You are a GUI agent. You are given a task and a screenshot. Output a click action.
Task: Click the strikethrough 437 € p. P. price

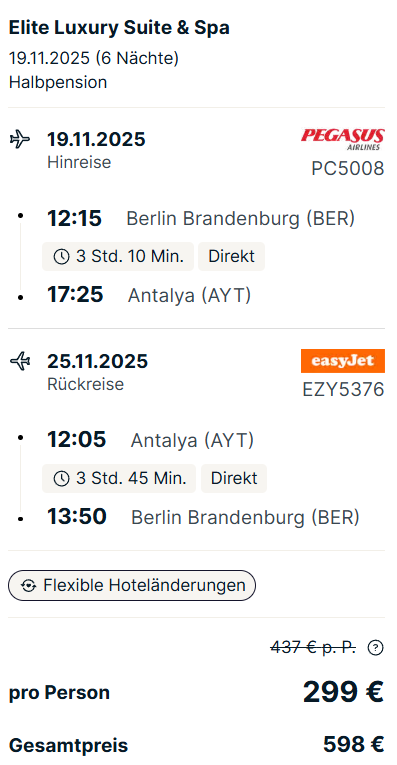313,648
